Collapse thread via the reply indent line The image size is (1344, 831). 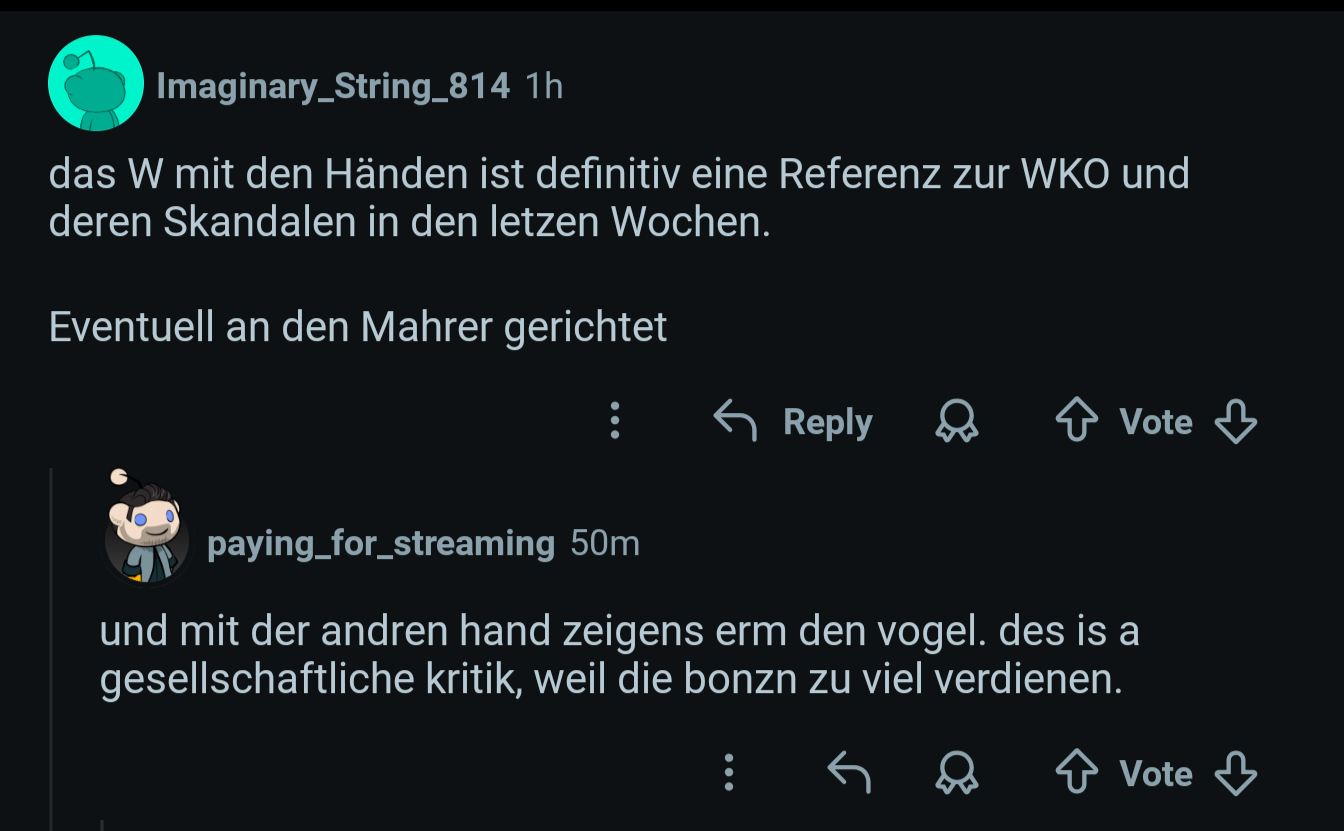(x=51, y=650)
